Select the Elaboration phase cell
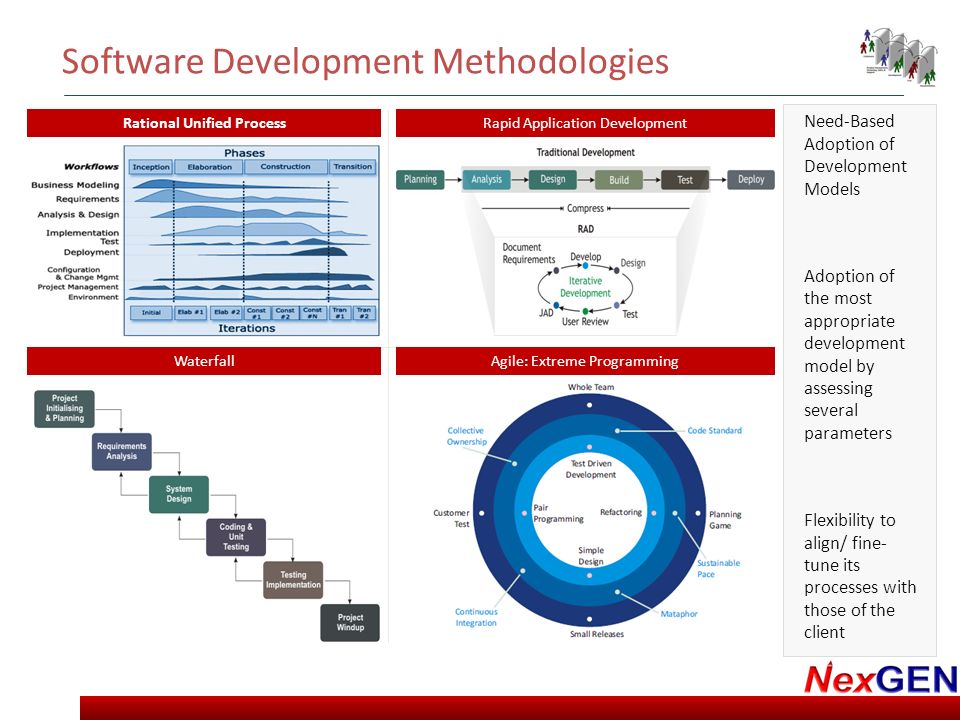Screen dimensions: 960x720 pyautogui.click(x=209, y=167)
